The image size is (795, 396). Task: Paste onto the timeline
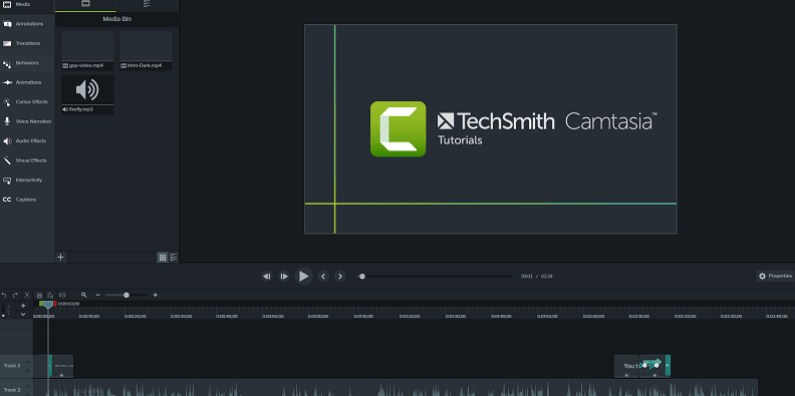[x=50, y=295]
